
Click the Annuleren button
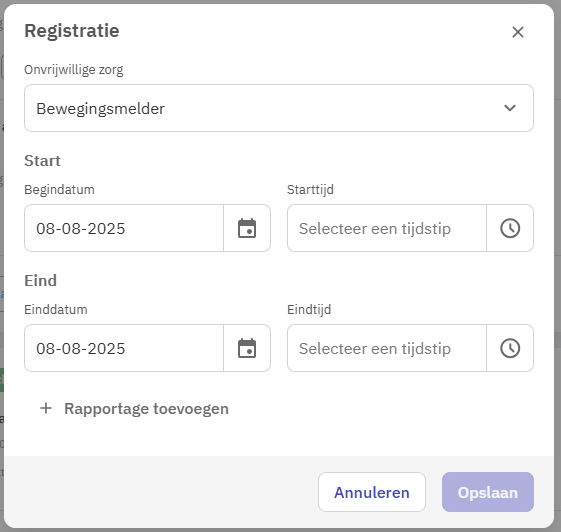372,492
